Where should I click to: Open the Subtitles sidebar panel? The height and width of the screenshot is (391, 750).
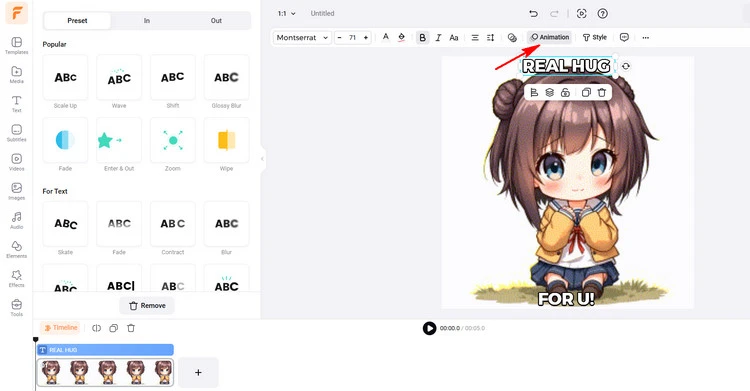coord(16,133)
